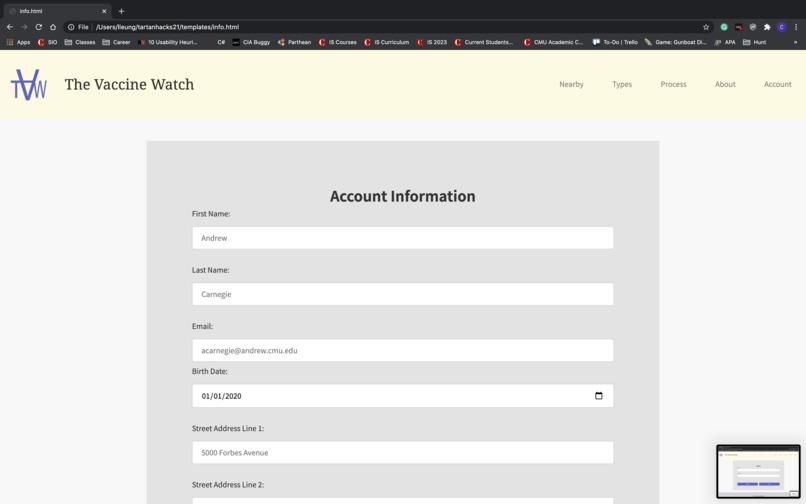Open the green Grammarly extension icon

pyautogui.click(x=724, y=27)
